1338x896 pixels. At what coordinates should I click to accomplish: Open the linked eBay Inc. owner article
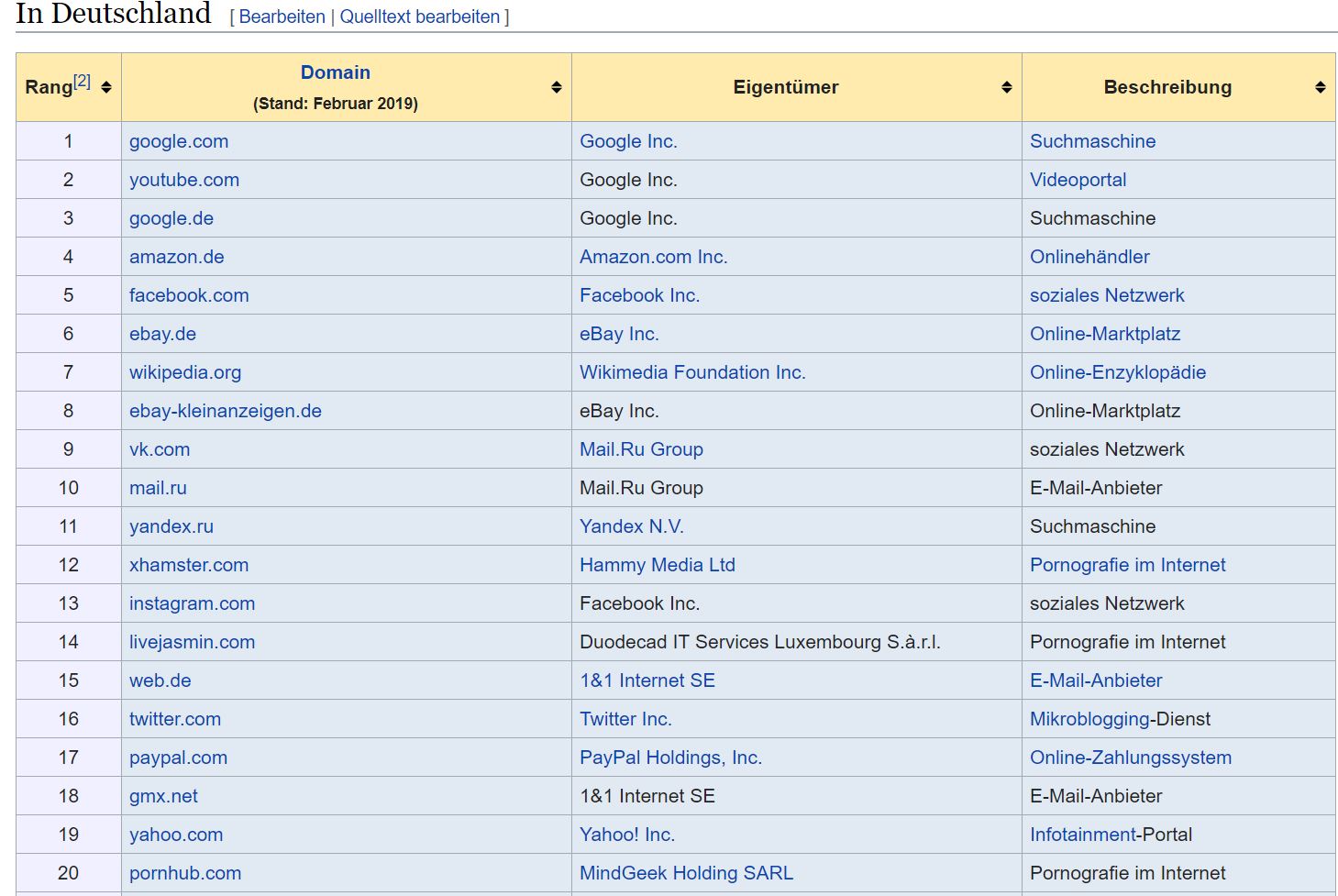[x=619, y=334]
